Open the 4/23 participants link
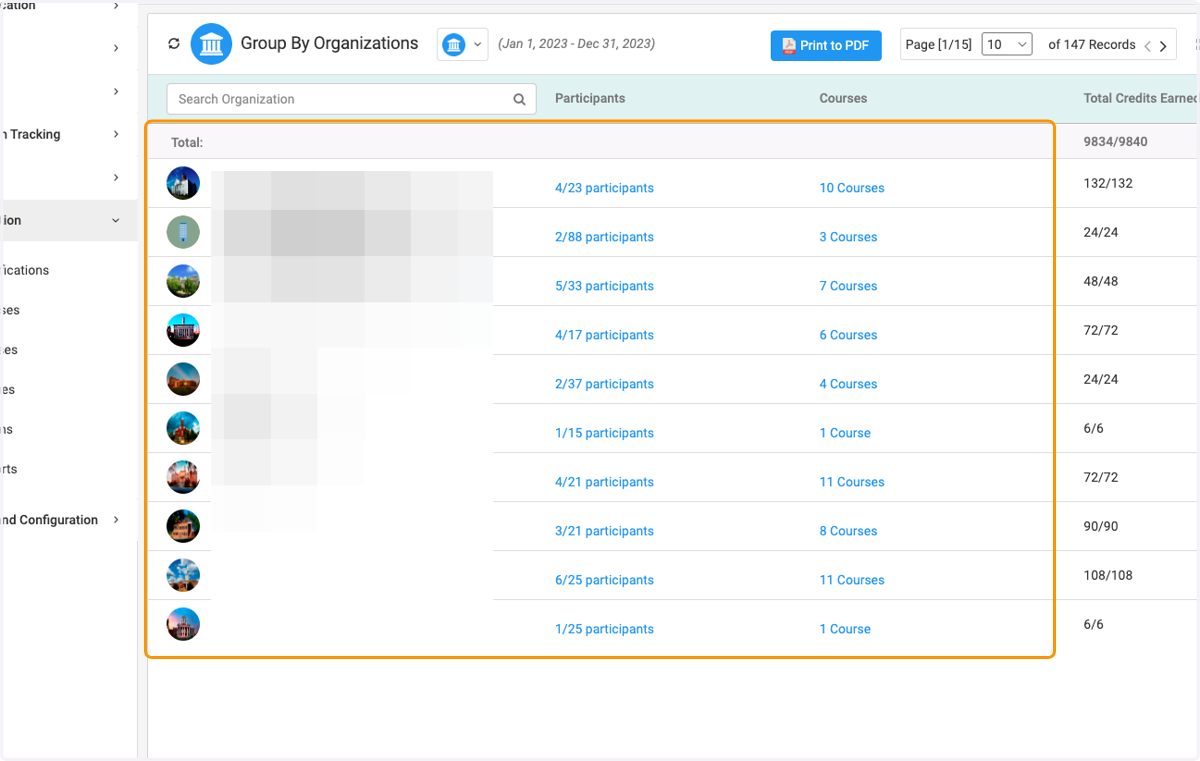1200x761 pixels. [x=604, y=188]
